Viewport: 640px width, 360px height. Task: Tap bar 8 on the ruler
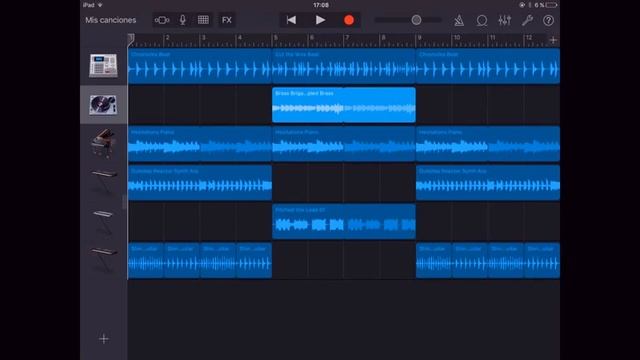tap(383, 38)
